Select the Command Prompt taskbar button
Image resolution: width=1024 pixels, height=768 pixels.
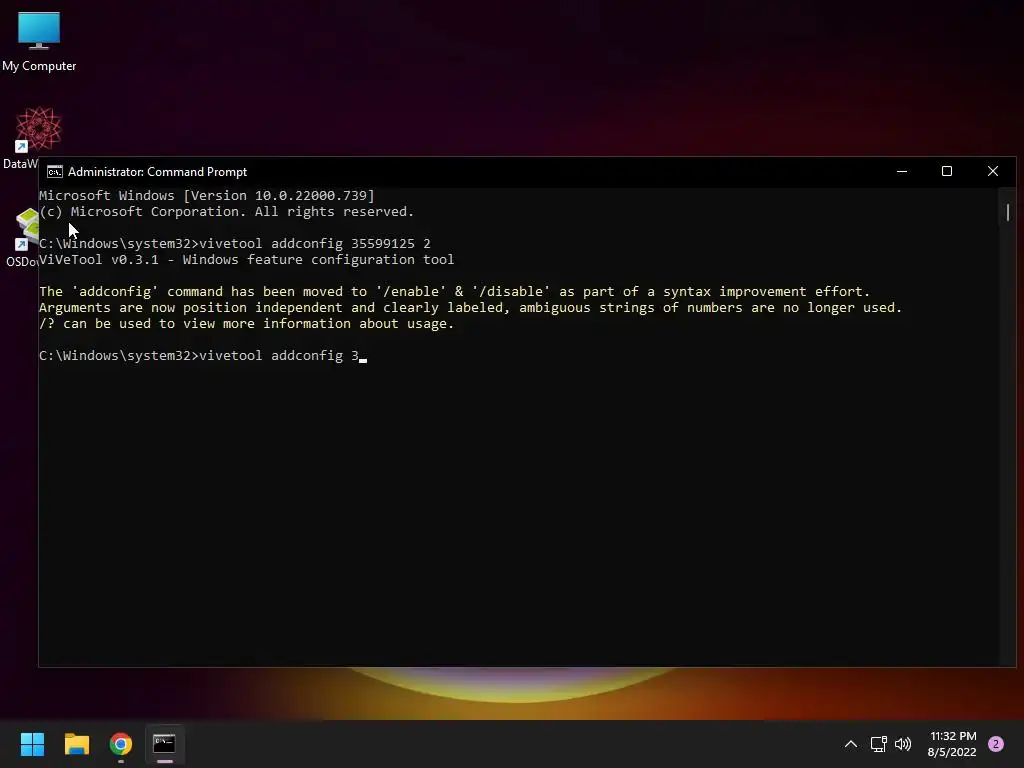coord(165,744)
